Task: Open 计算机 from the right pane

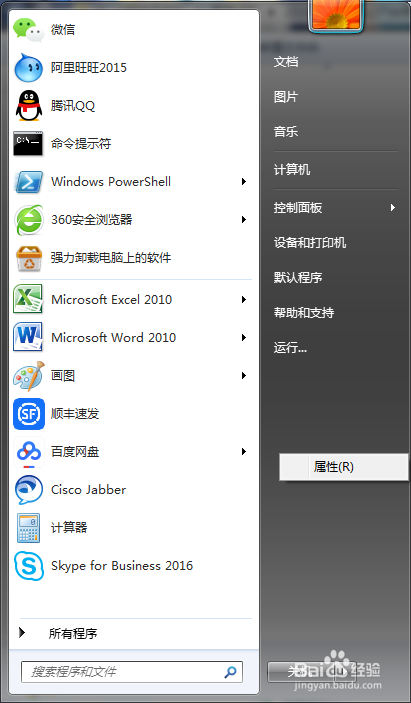Action: (x=292, y=170)
